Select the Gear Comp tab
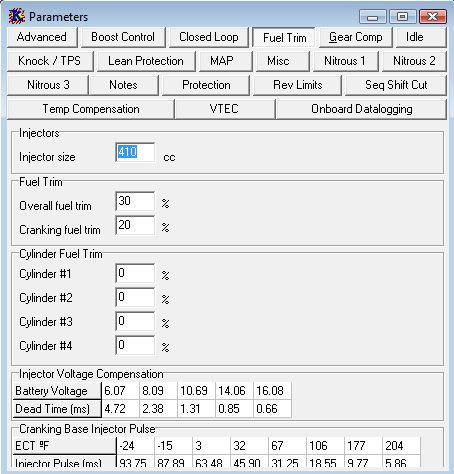This screenshot has height=474, width=454. 355,37
